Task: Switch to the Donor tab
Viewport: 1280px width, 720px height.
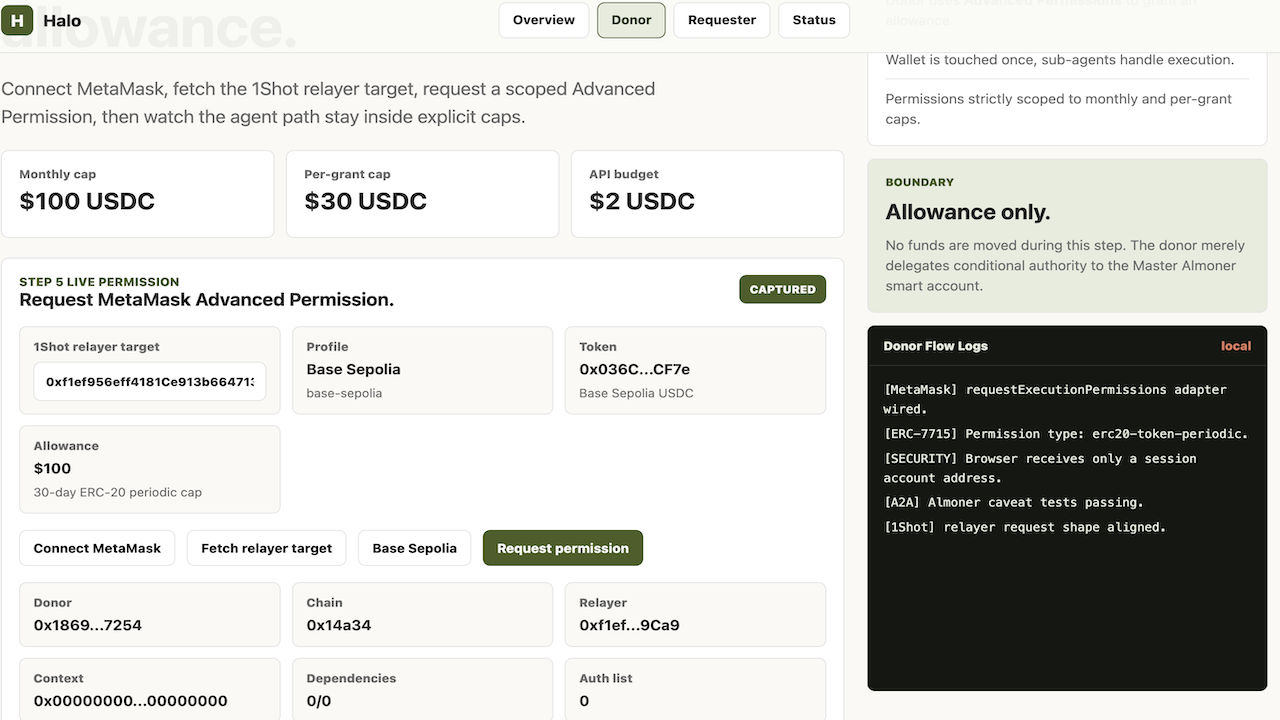Action: pos(631,20)
